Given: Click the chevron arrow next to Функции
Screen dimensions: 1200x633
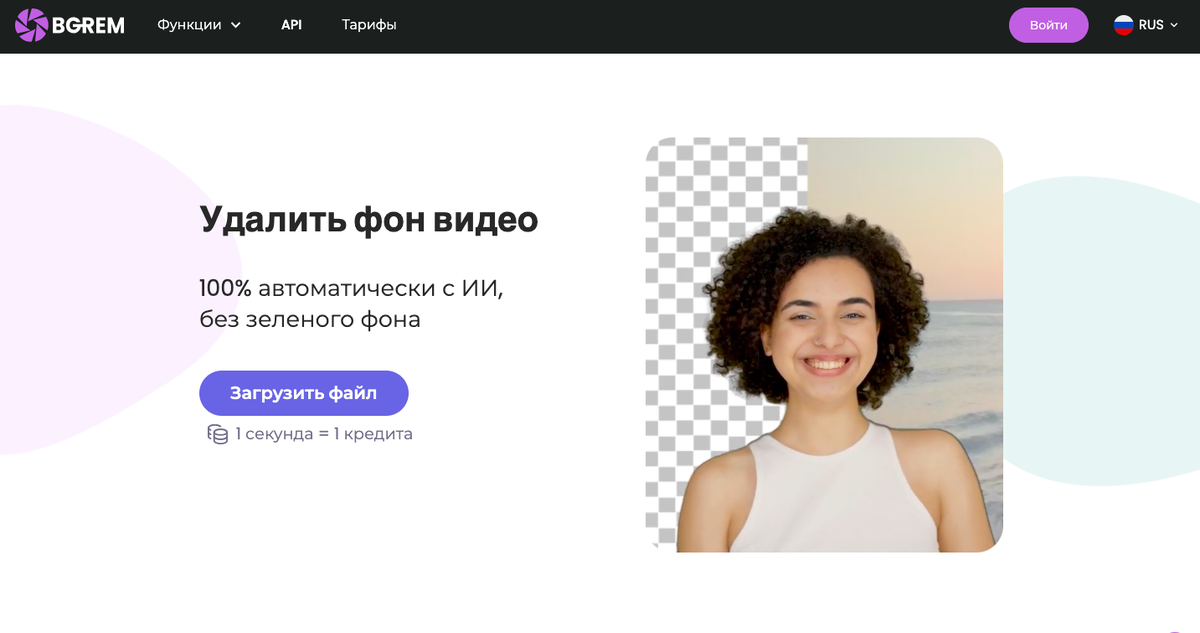Looking at the screenshot, I should [x=237, y=26].
